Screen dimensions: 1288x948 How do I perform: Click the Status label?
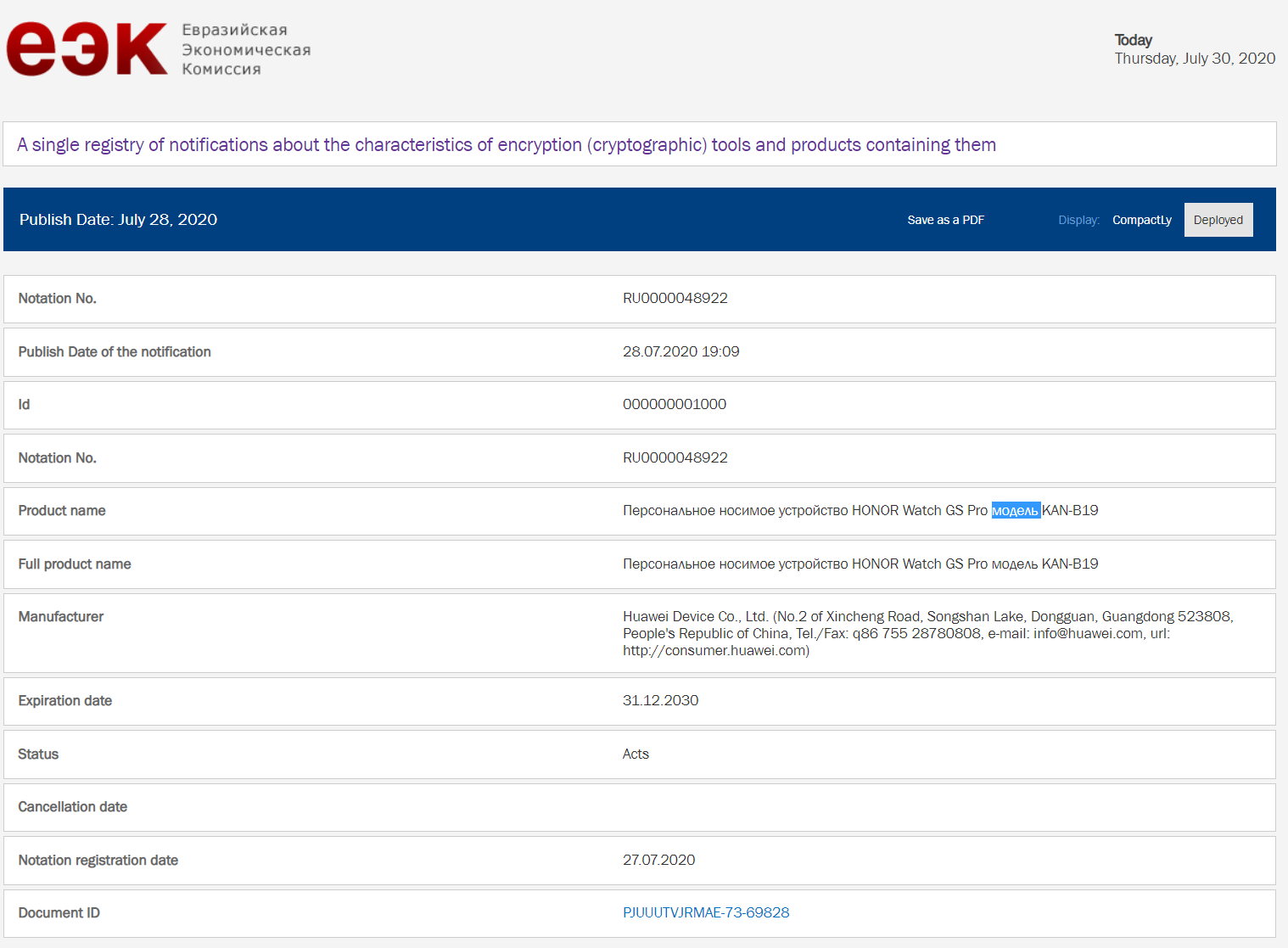[38, 754]
